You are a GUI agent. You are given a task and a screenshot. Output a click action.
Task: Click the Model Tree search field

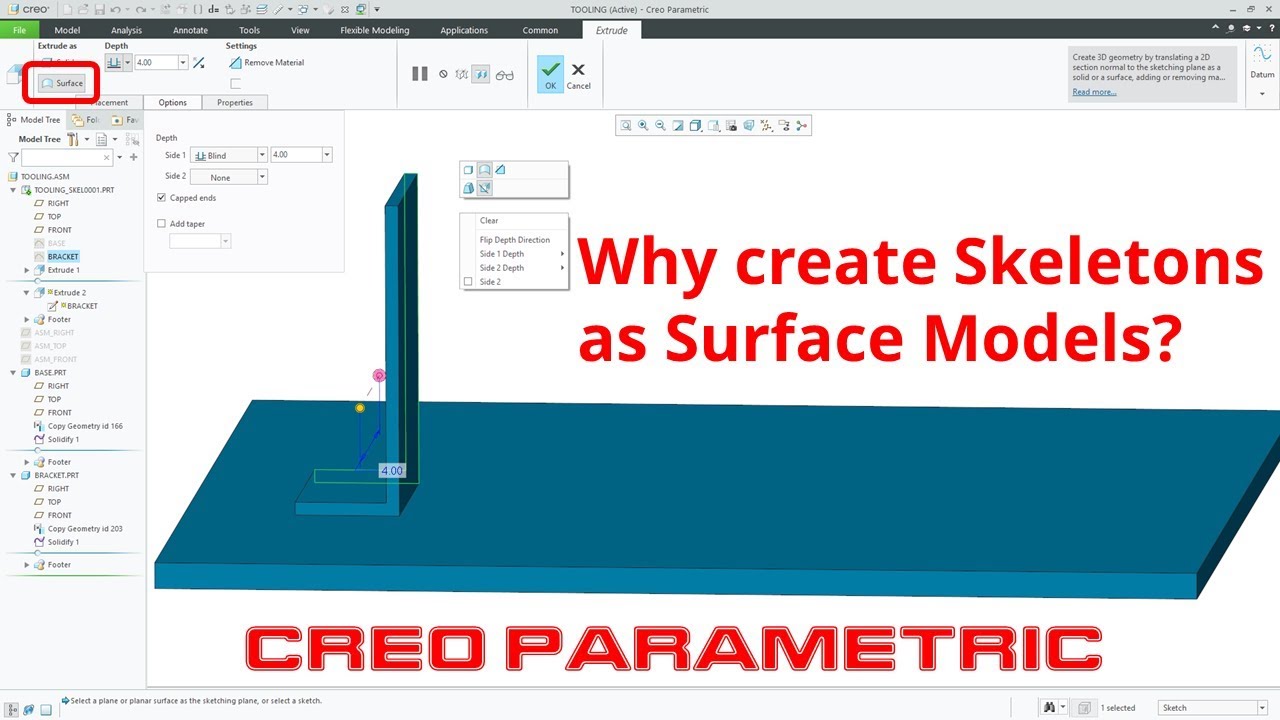click(67, 157)
